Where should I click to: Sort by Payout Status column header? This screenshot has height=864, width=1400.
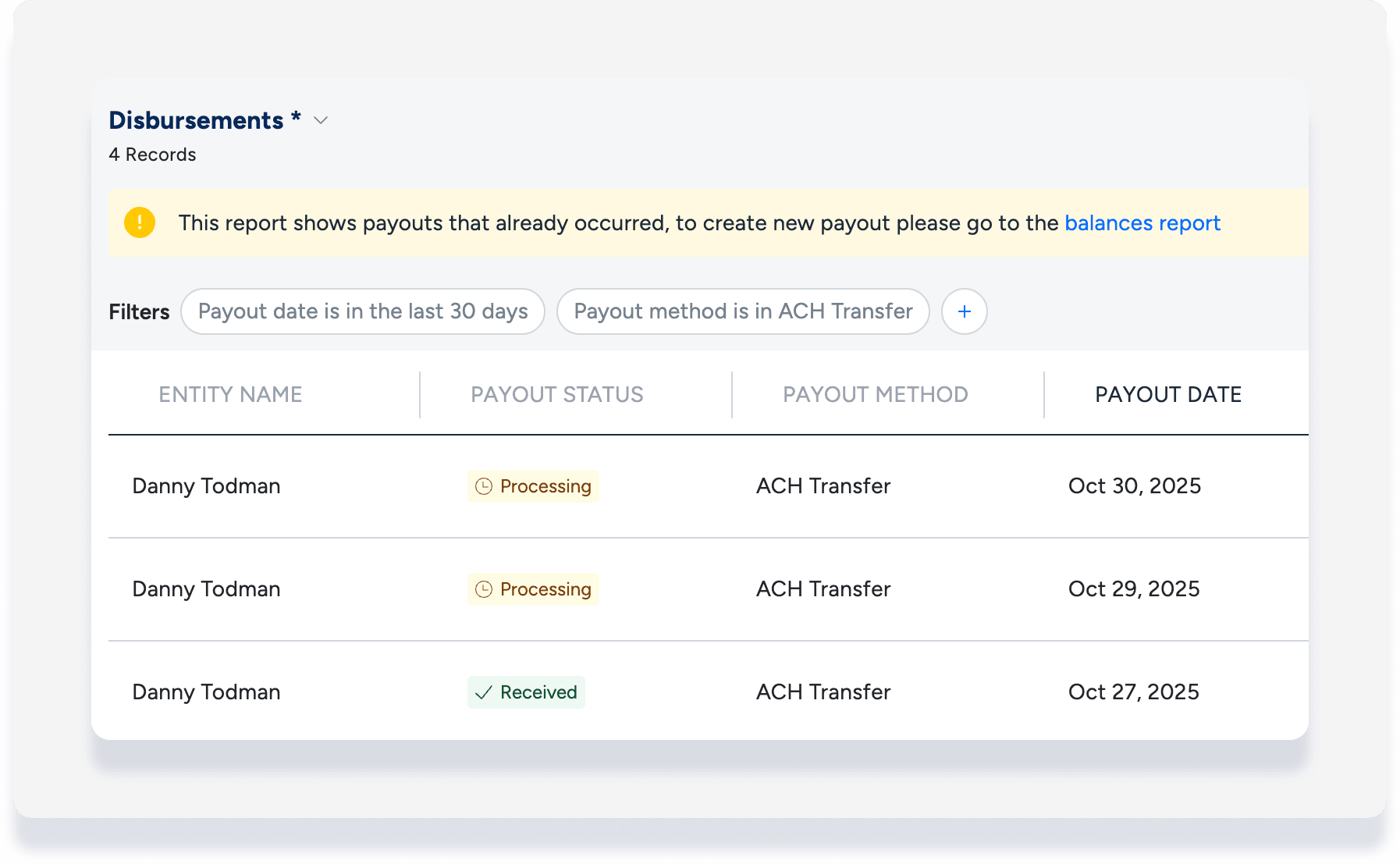tap(556, 394)
